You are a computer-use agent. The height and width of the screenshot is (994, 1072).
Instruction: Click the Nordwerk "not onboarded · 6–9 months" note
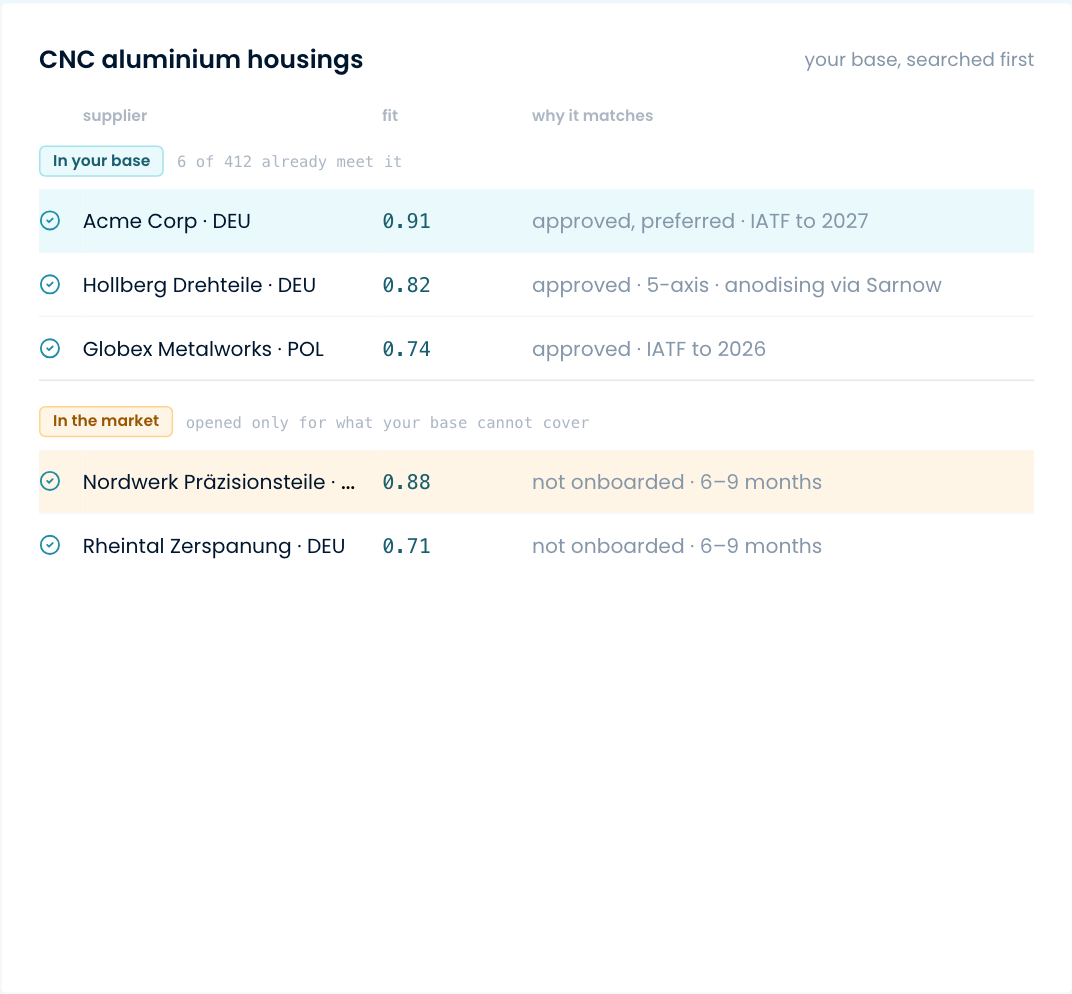tap(677, 482)
